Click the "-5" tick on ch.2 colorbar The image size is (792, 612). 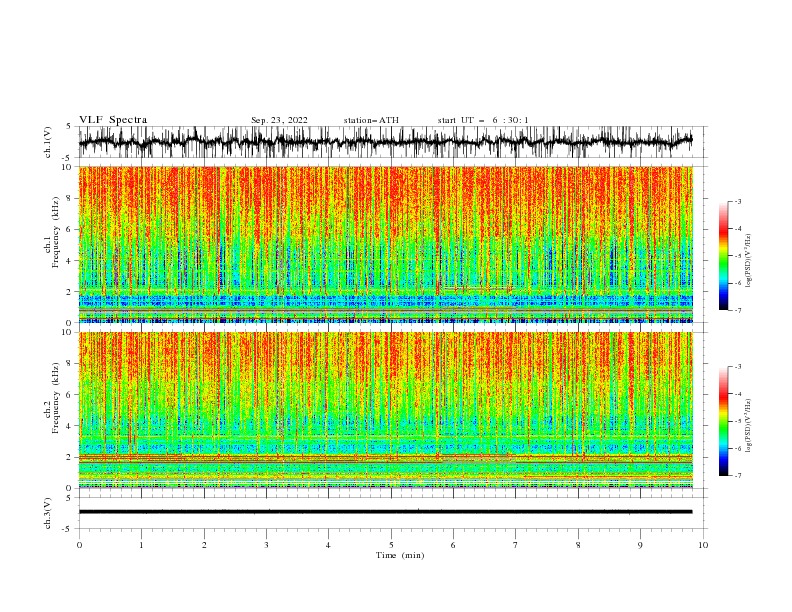click(737, 421)
